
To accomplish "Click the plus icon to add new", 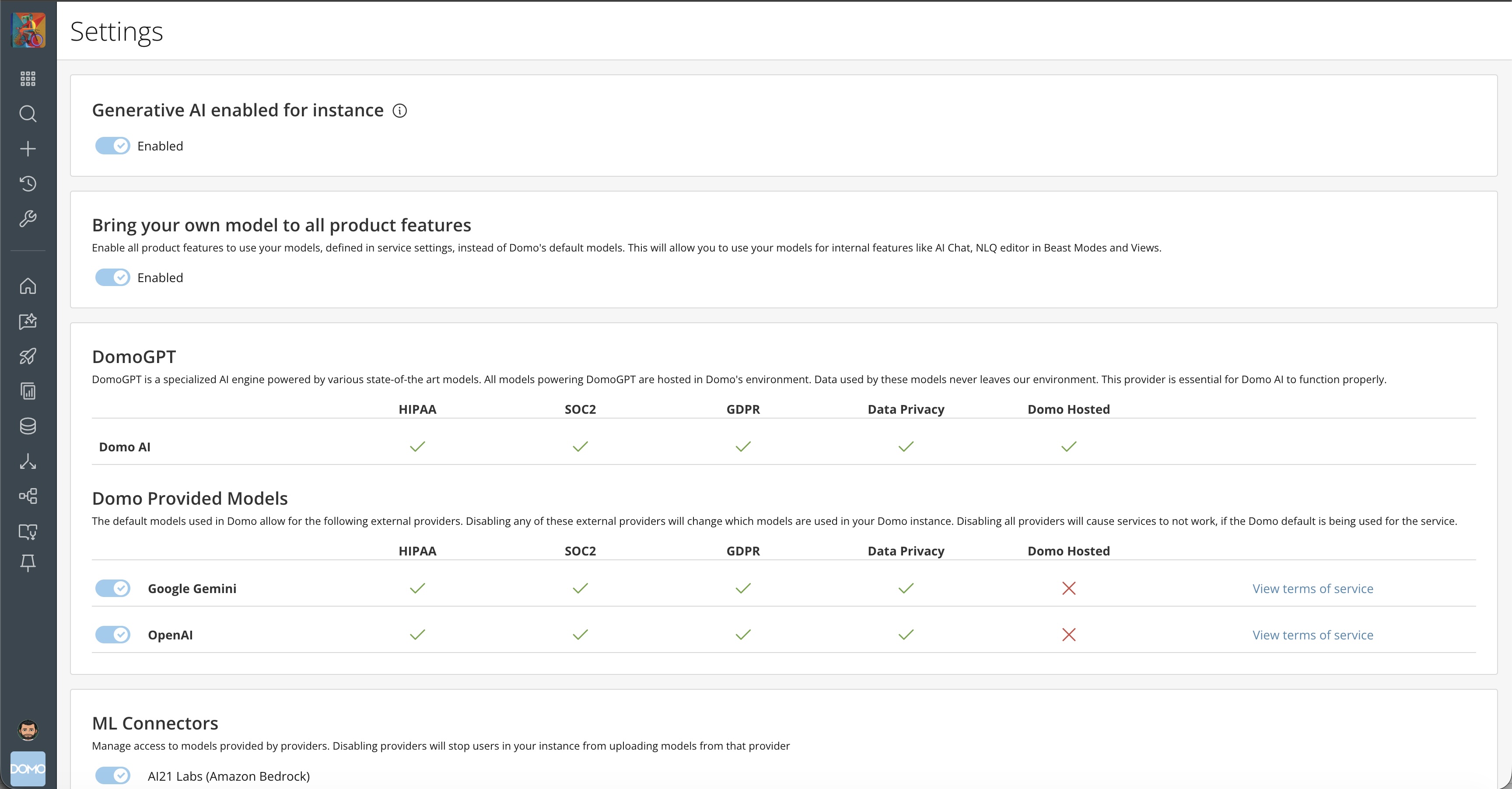I will coord(28,149).
